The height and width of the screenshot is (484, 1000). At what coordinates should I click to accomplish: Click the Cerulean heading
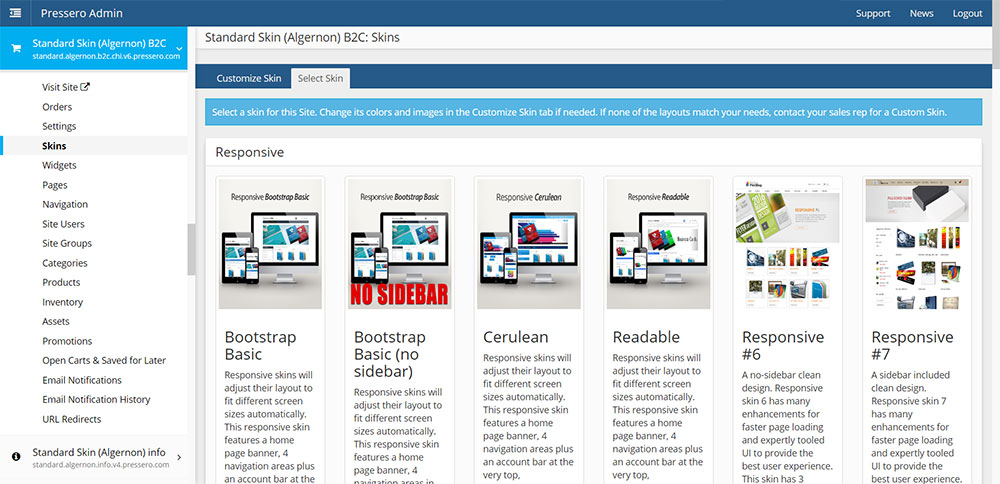tap(516, 337)
